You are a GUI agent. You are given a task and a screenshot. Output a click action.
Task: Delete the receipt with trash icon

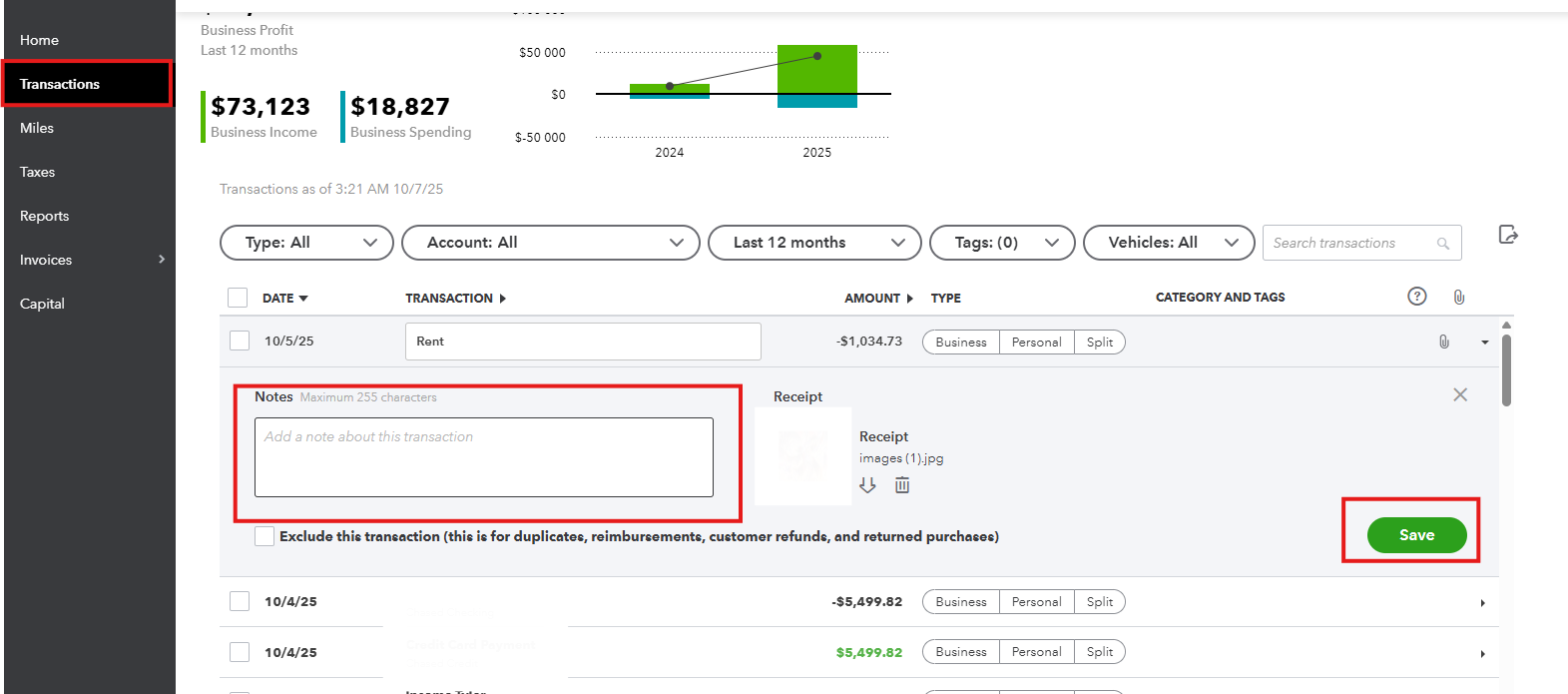902,485
